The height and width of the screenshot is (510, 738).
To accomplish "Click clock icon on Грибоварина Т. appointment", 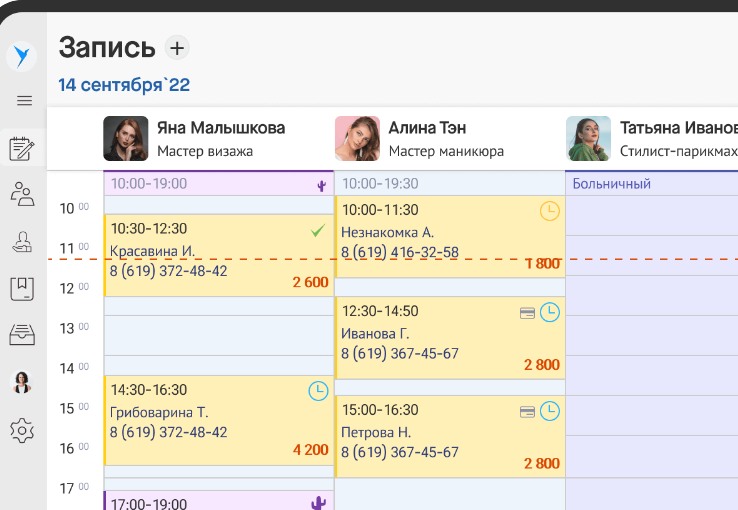I will tap(318, 391).
